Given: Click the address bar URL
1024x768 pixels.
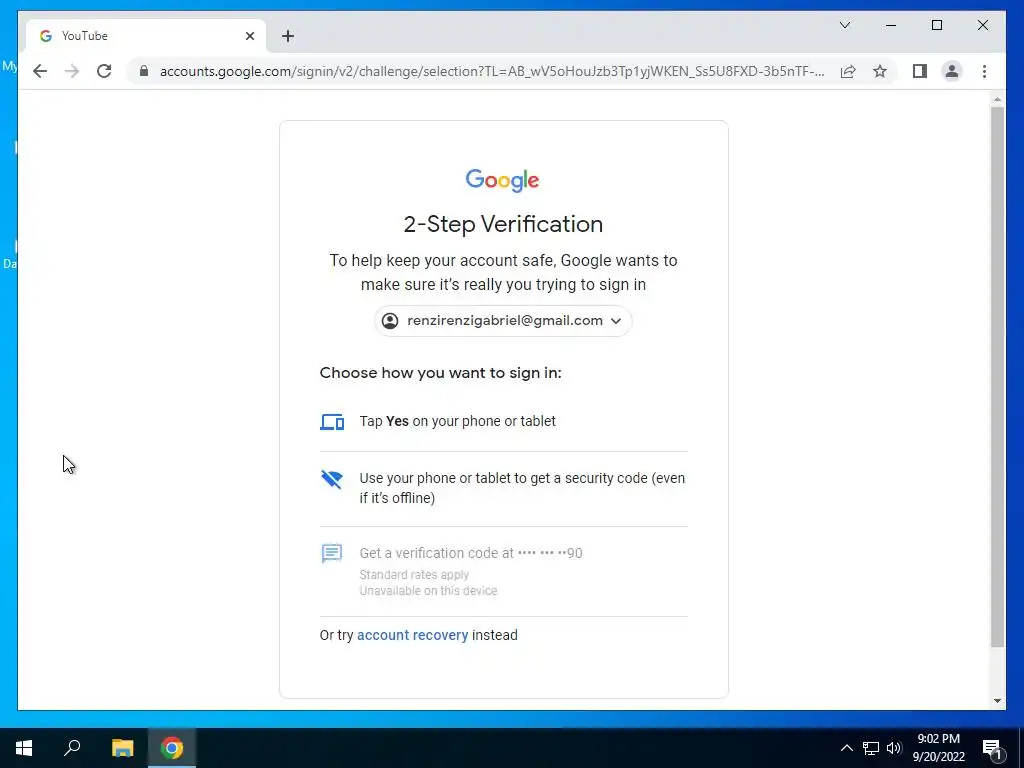Looking at the screenshot, I should pos(491,71).
